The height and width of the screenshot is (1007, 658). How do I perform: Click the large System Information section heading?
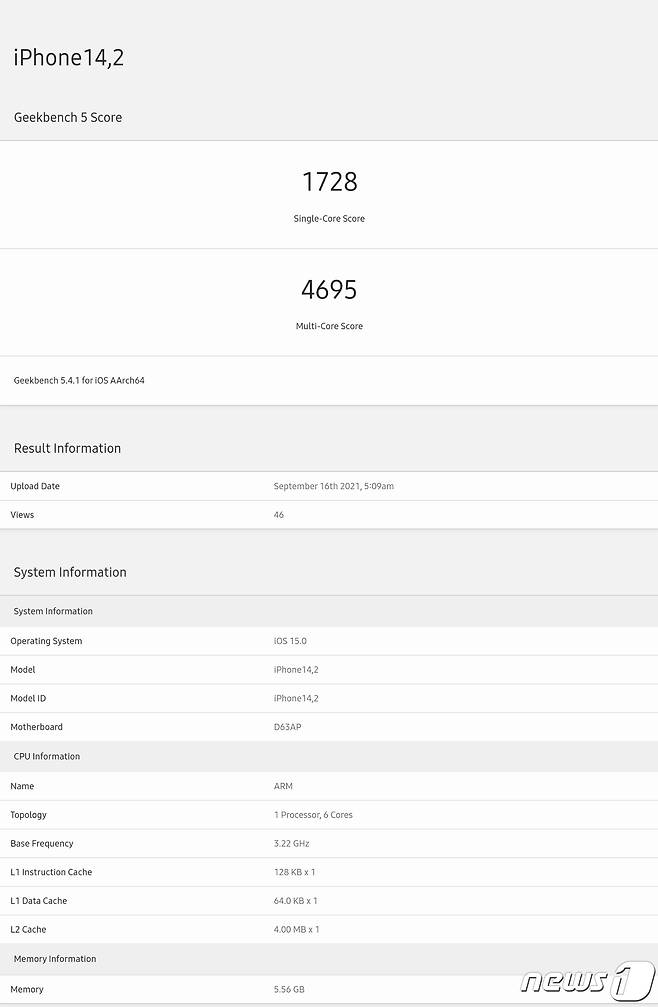click(70, 572)
